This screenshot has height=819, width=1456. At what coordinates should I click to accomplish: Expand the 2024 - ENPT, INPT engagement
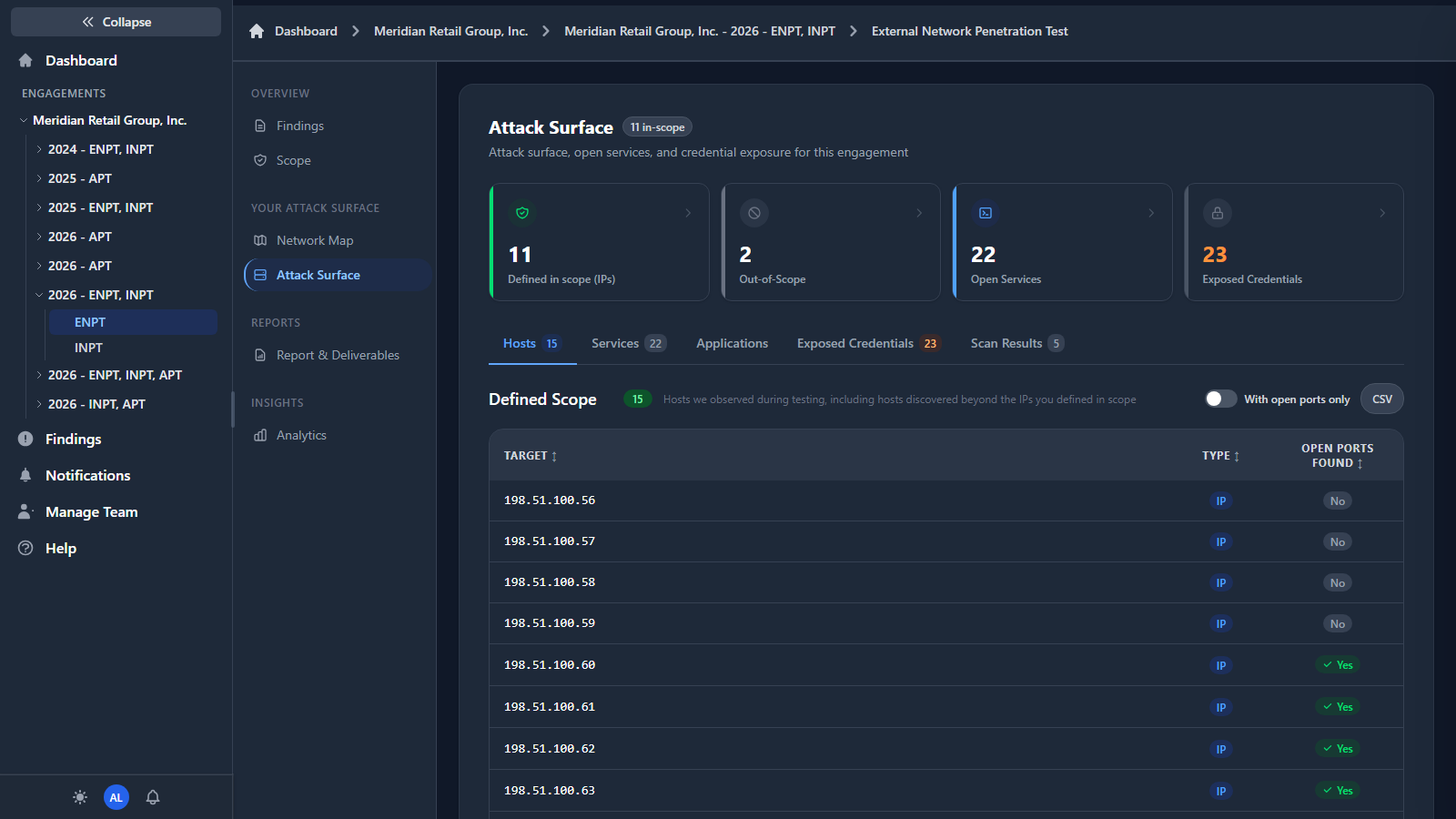click(x=39, y=149)
